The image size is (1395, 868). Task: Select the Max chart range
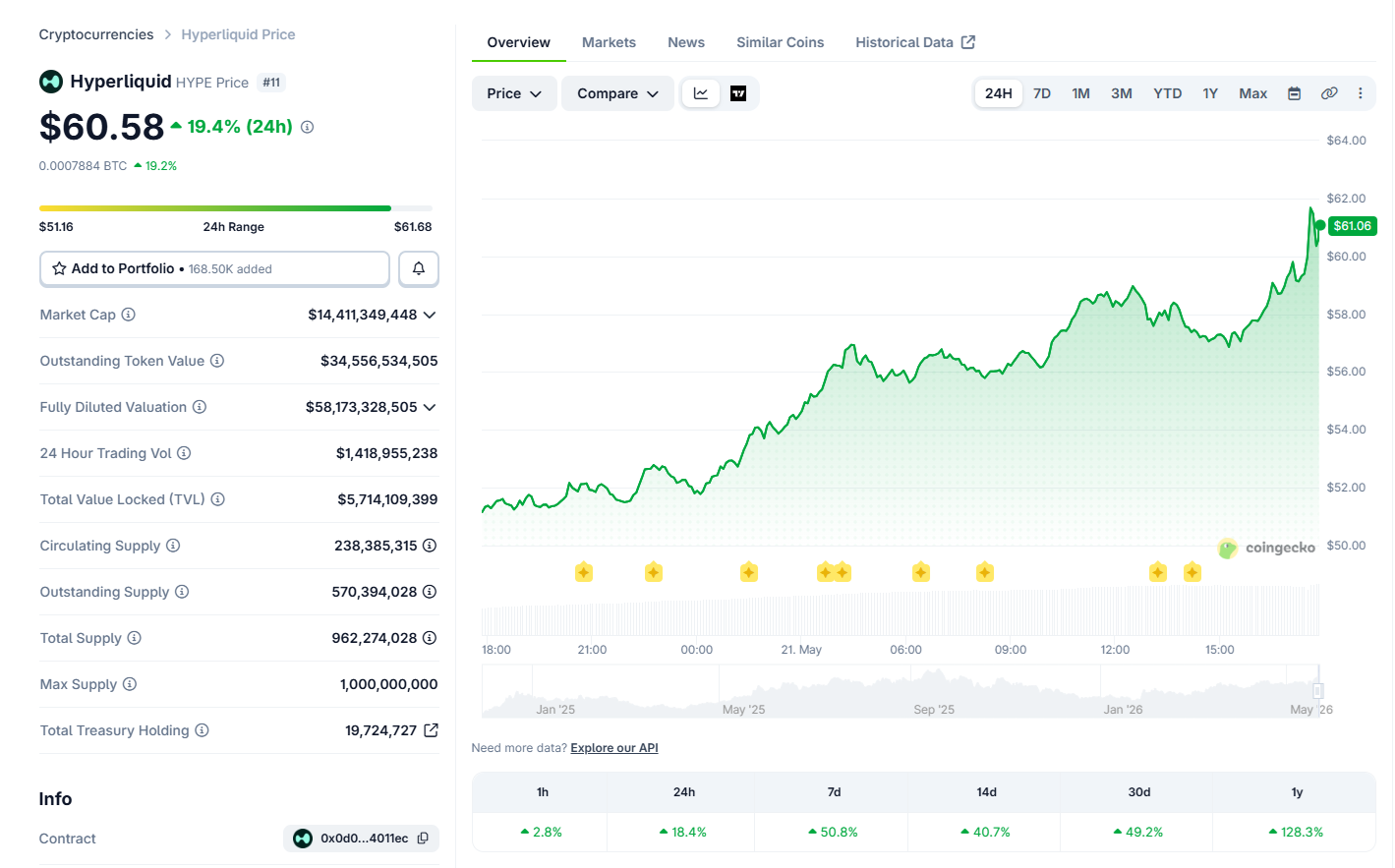coord(1253,93)
